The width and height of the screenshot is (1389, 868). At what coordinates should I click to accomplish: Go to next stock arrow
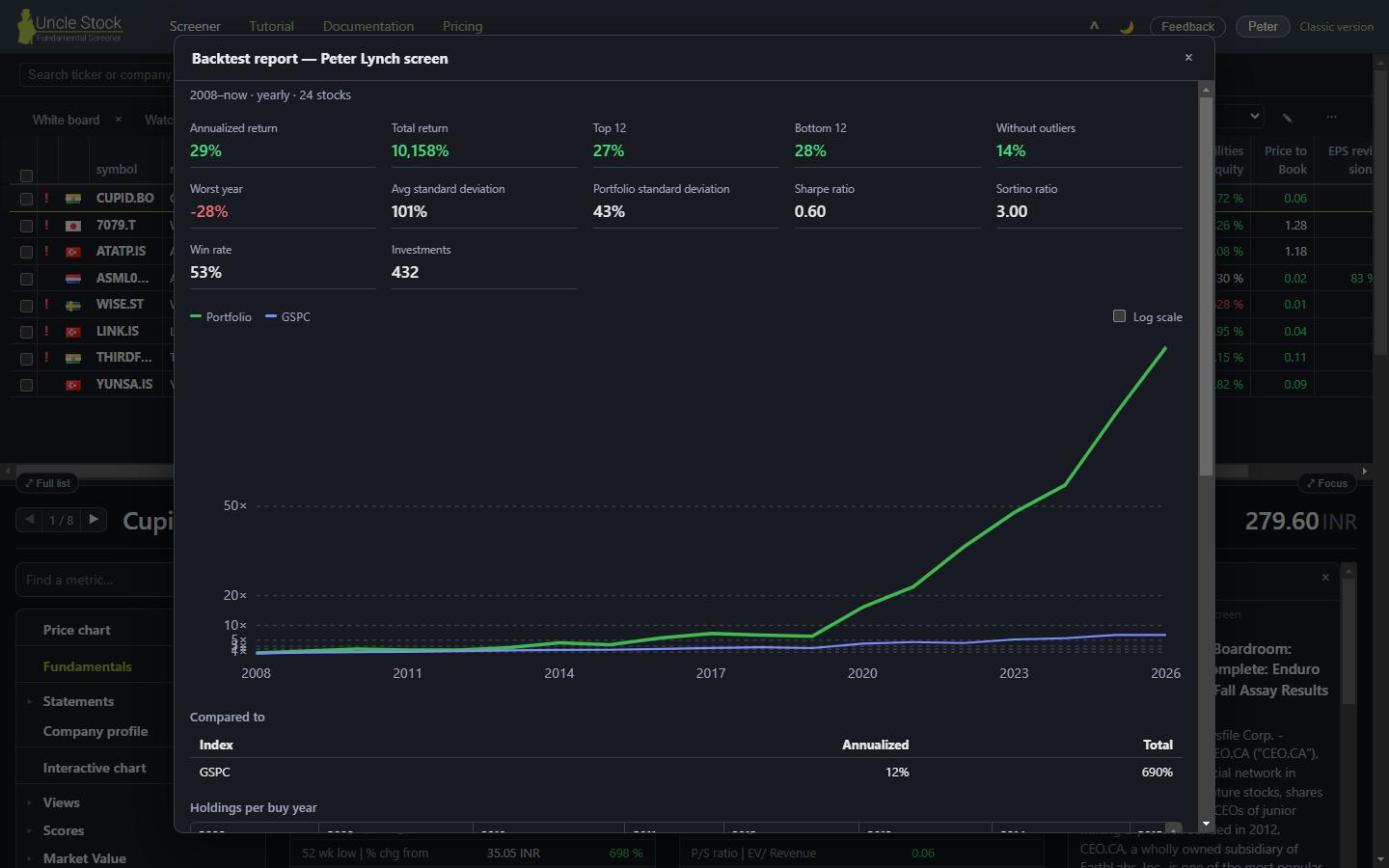[x=94, y=519]
